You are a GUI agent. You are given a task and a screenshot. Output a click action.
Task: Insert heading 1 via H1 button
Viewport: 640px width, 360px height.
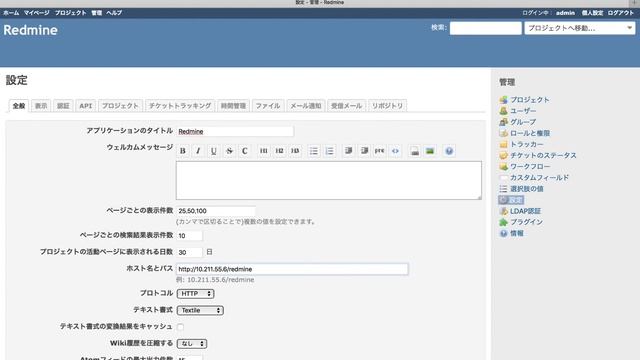[264, 151]
